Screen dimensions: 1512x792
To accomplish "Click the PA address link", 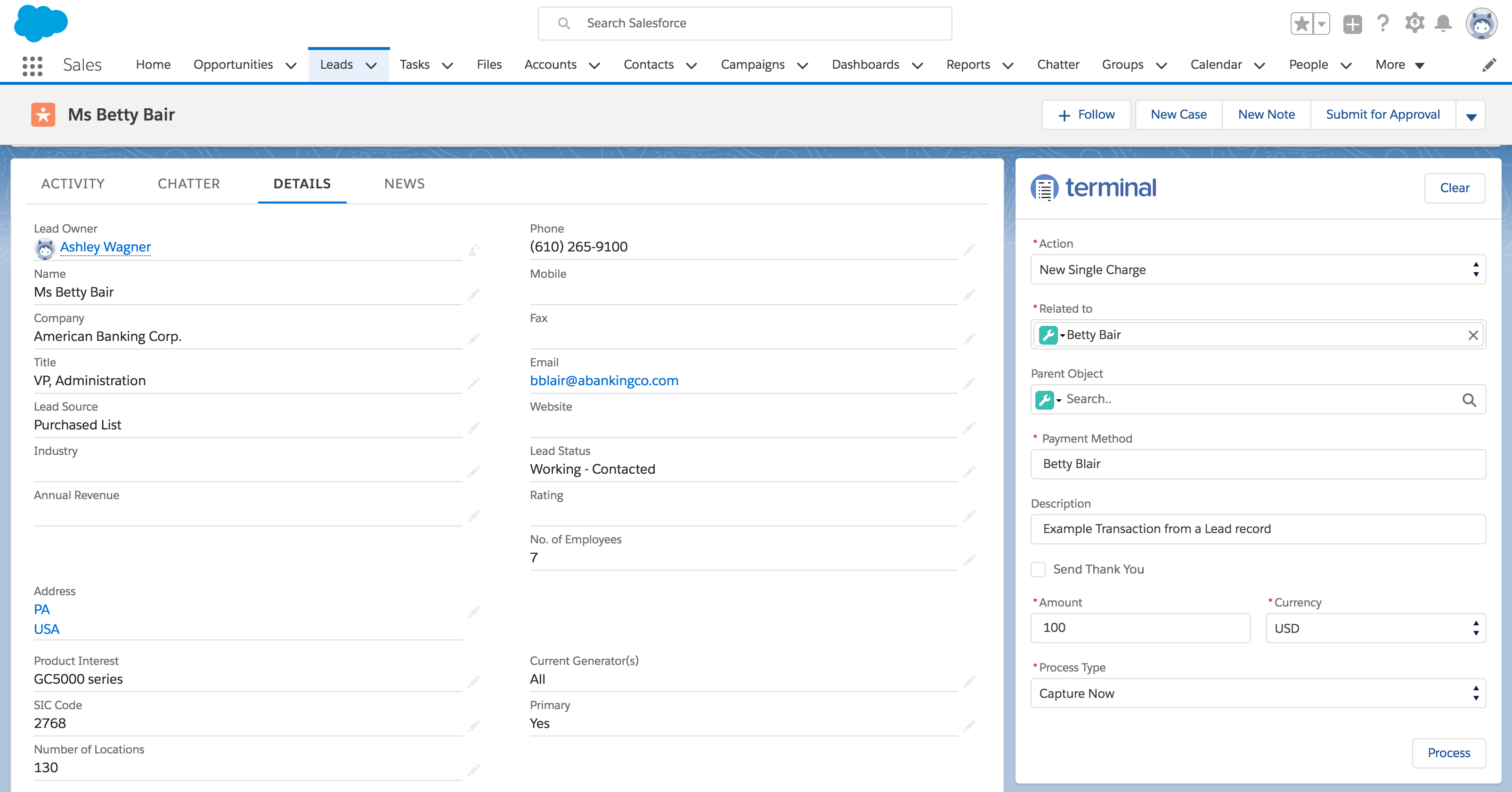I will (41, 610).
